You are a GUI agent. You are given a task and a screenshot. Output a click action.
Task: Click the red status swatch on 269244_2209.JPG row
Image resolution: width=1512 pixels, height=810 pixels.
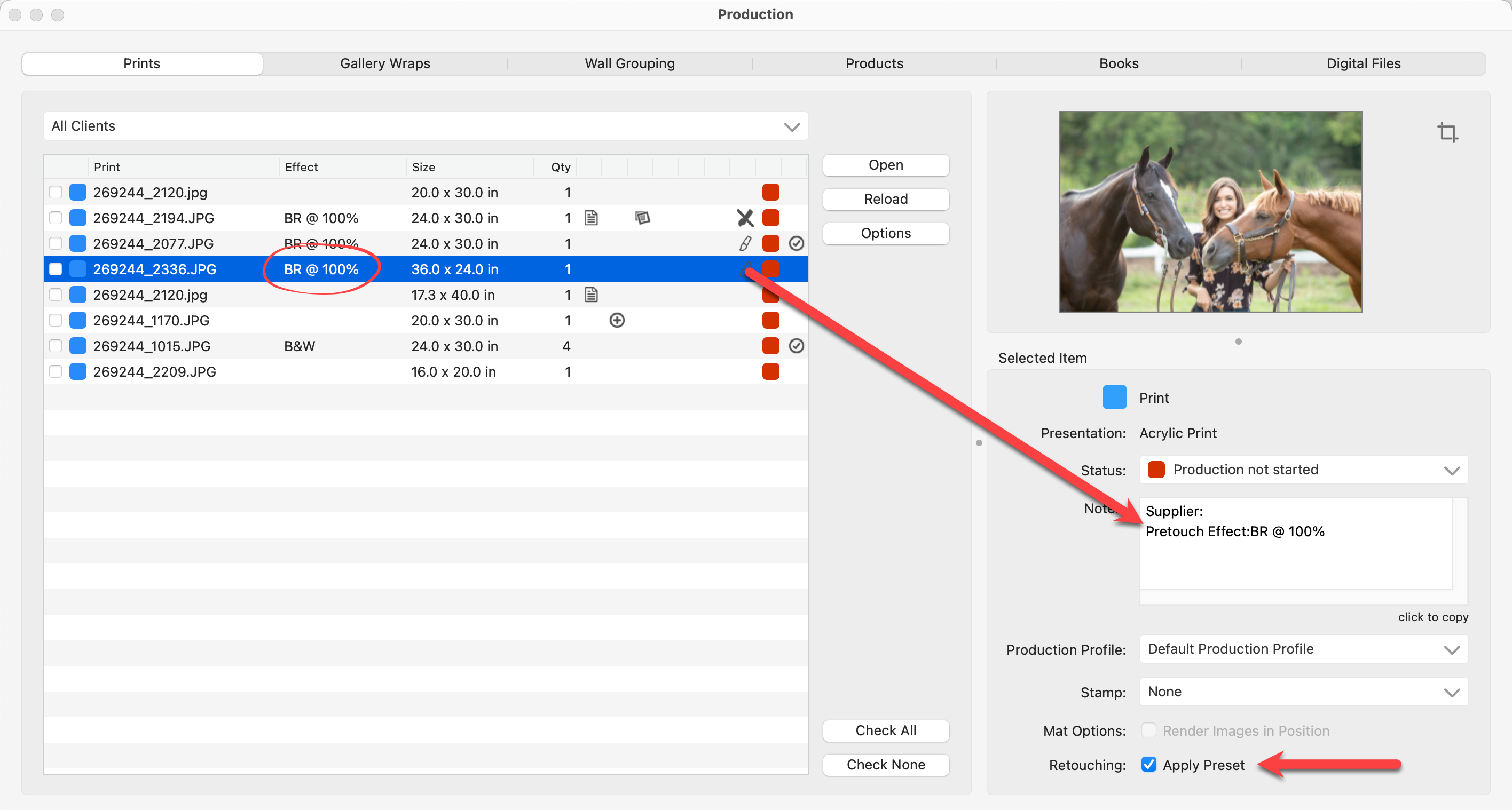click(x=770, y=372)
